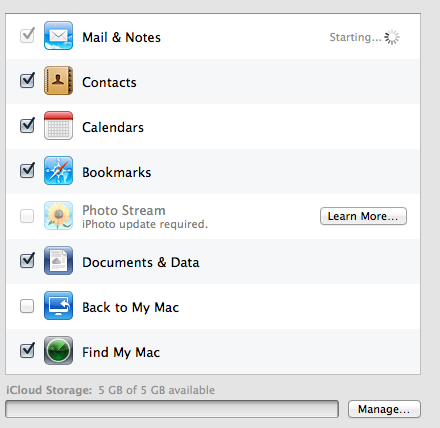The image size is (440, 428).
Task: Click "iPhoto update required." text
Action: click(x=145, y=224)
